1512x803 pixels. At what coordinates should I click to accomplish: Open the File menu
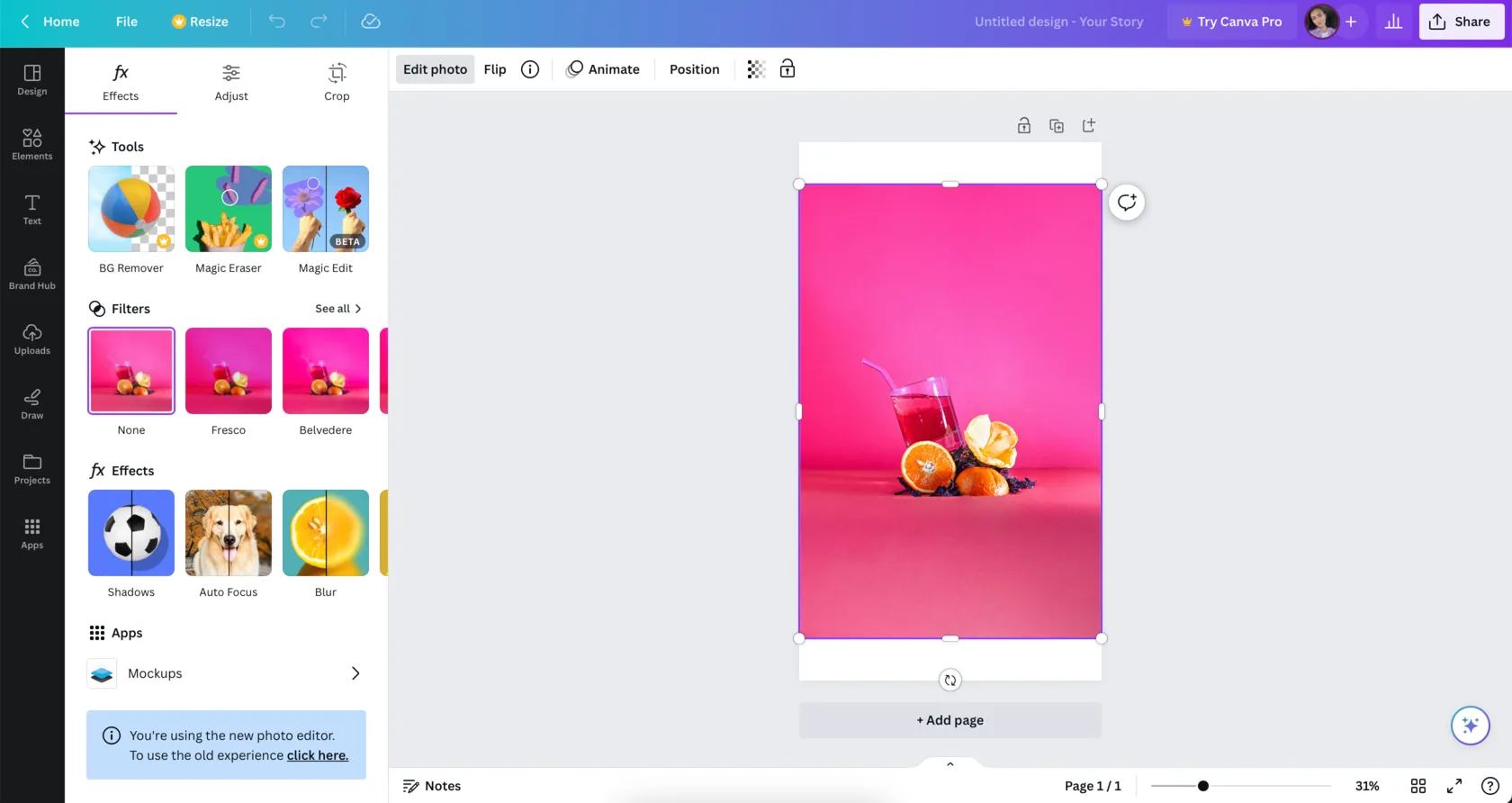pos(126,22)
